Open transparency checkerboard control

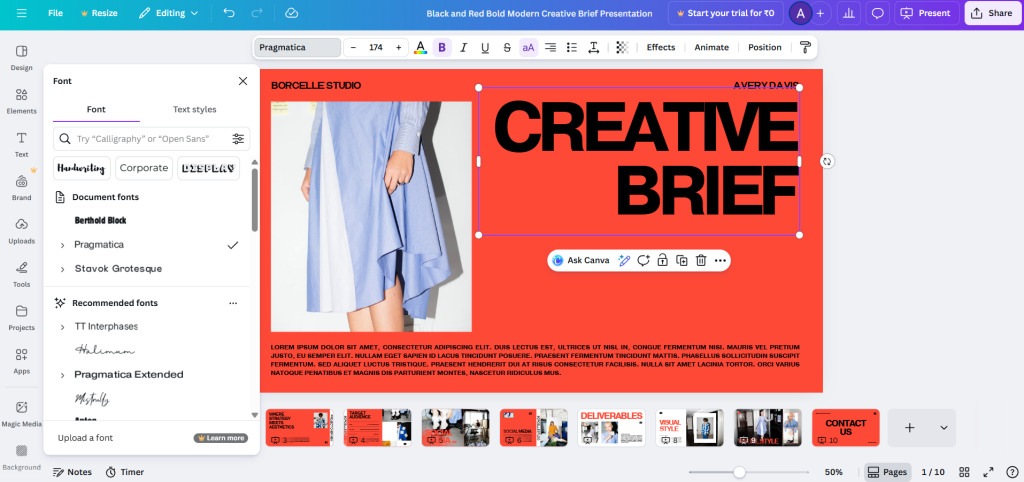622,47
